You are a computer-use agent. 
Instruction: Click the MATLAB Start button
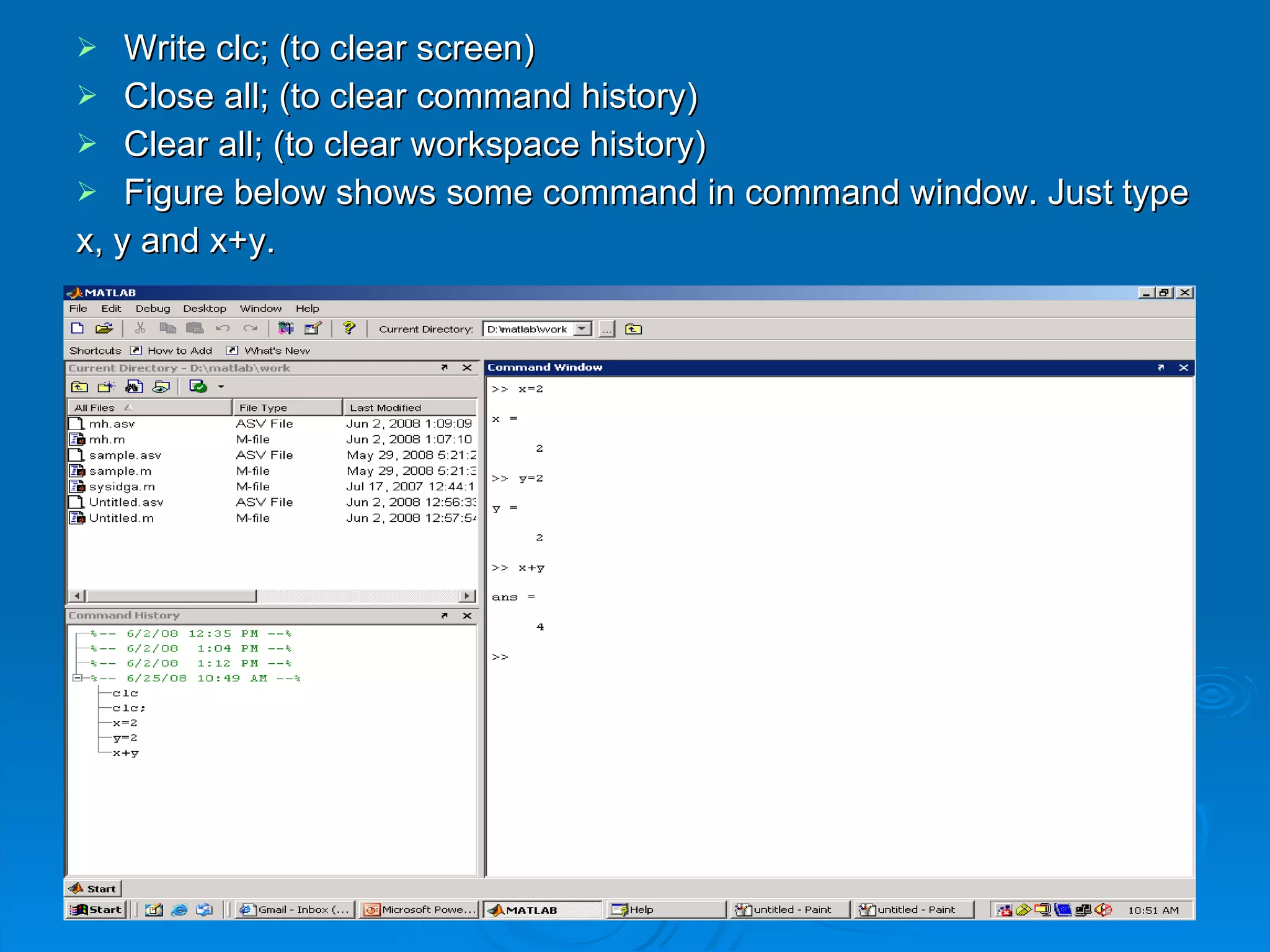click(x=93, y=889)
